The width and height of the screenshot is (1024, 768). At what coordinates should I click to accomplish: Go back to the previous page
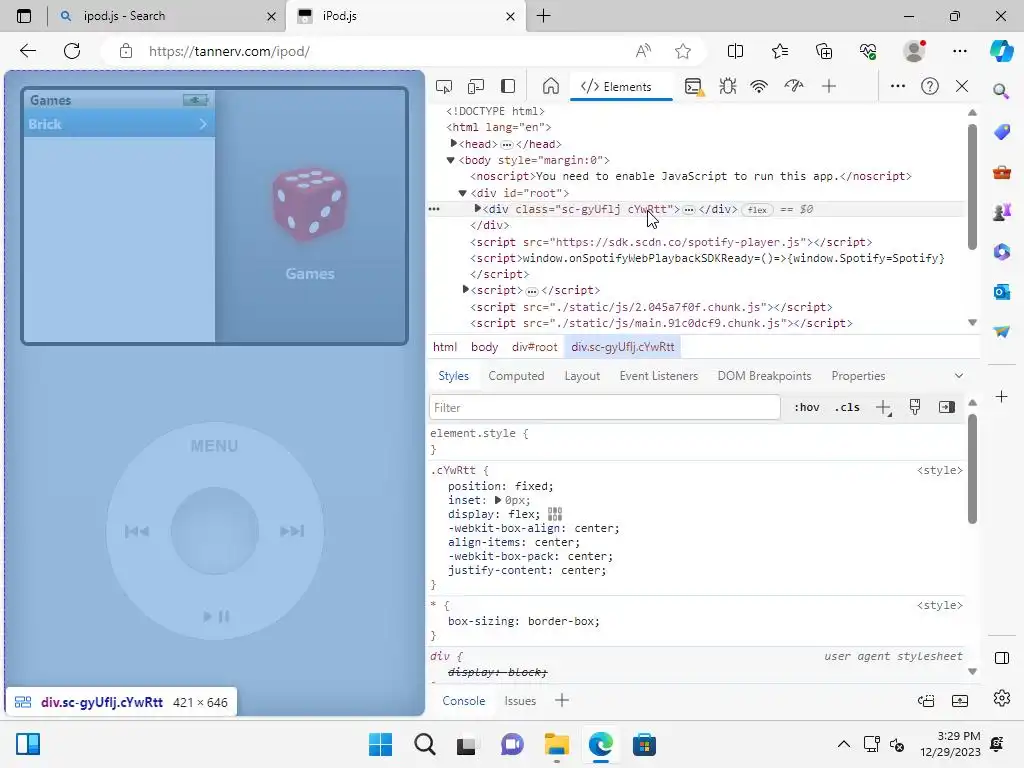tap(27, 51)
